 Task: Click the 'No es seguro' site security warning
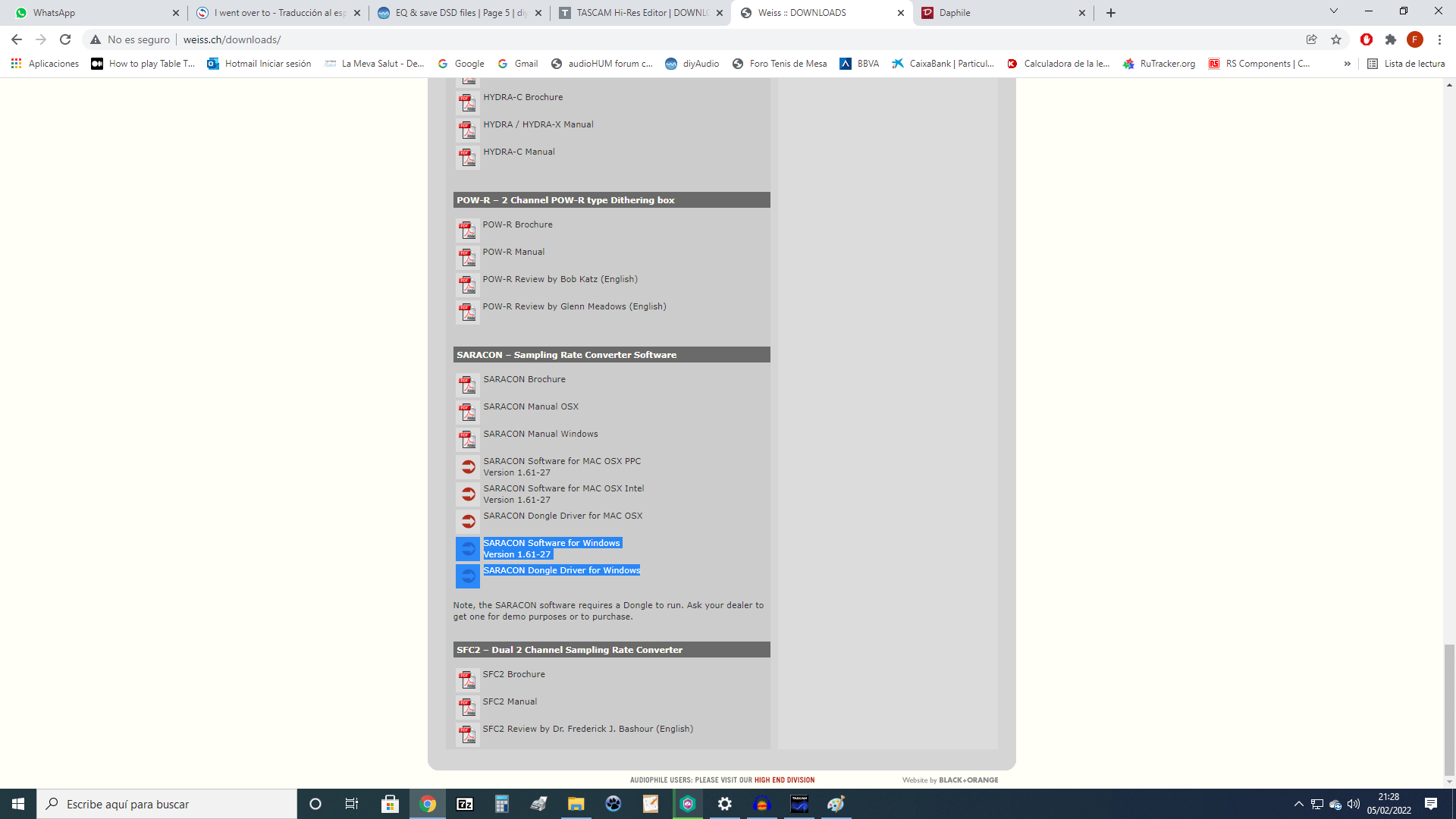(x=130, y=39)
